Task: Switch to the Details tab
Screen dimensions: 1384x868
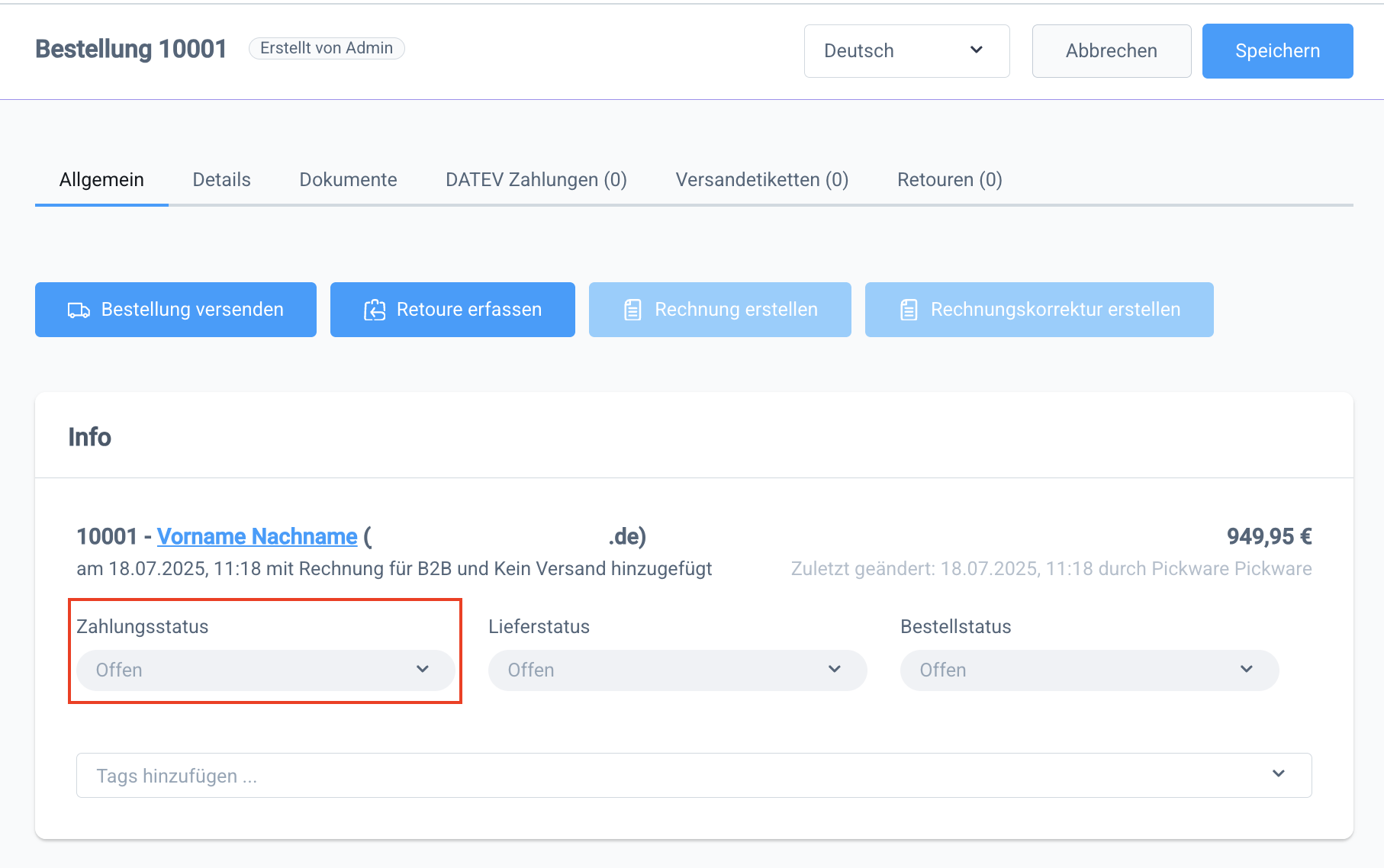Action: click(221, 180)
